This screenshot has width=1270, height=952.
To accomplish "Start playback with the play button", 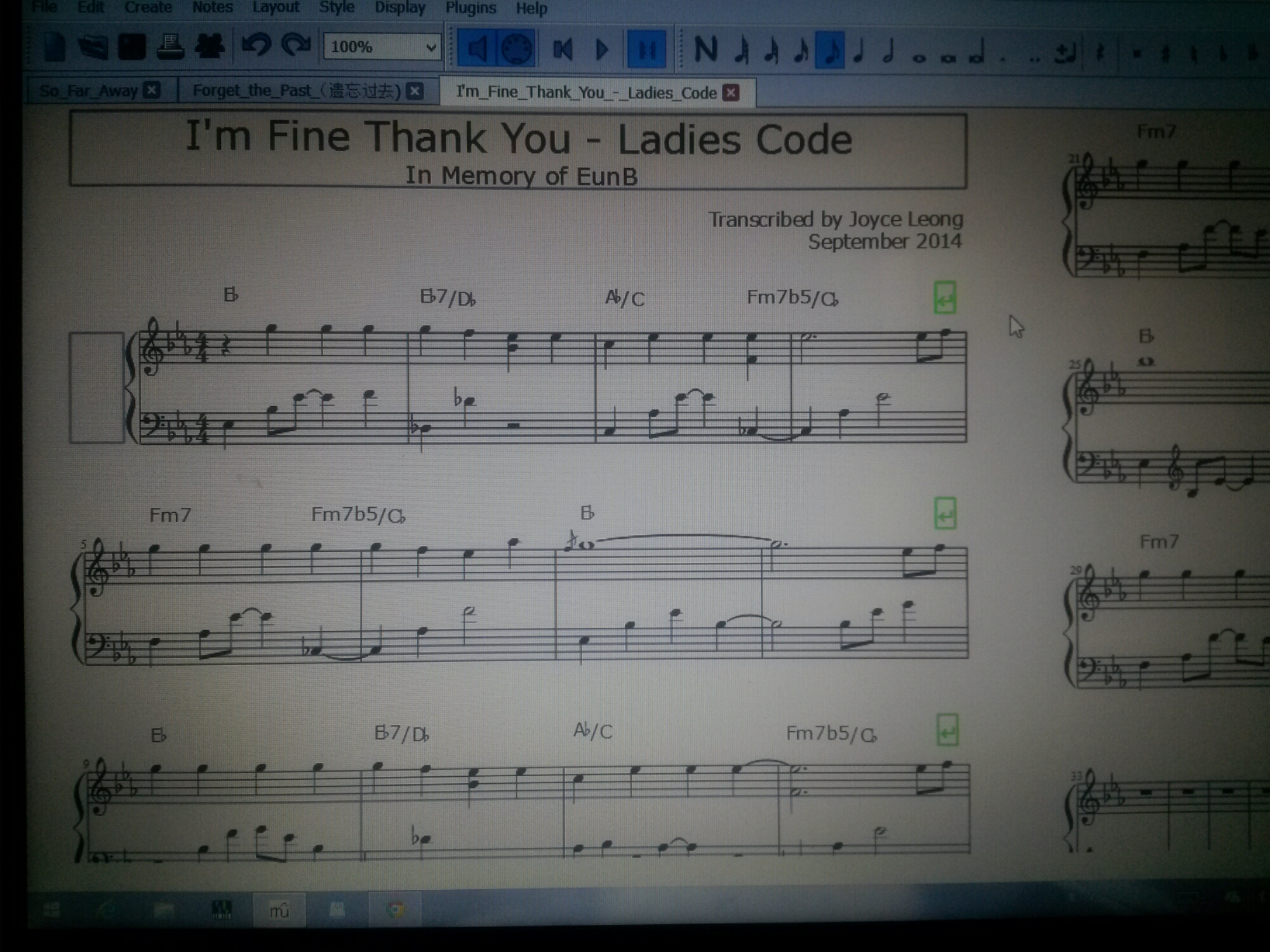I will [602, 50].
